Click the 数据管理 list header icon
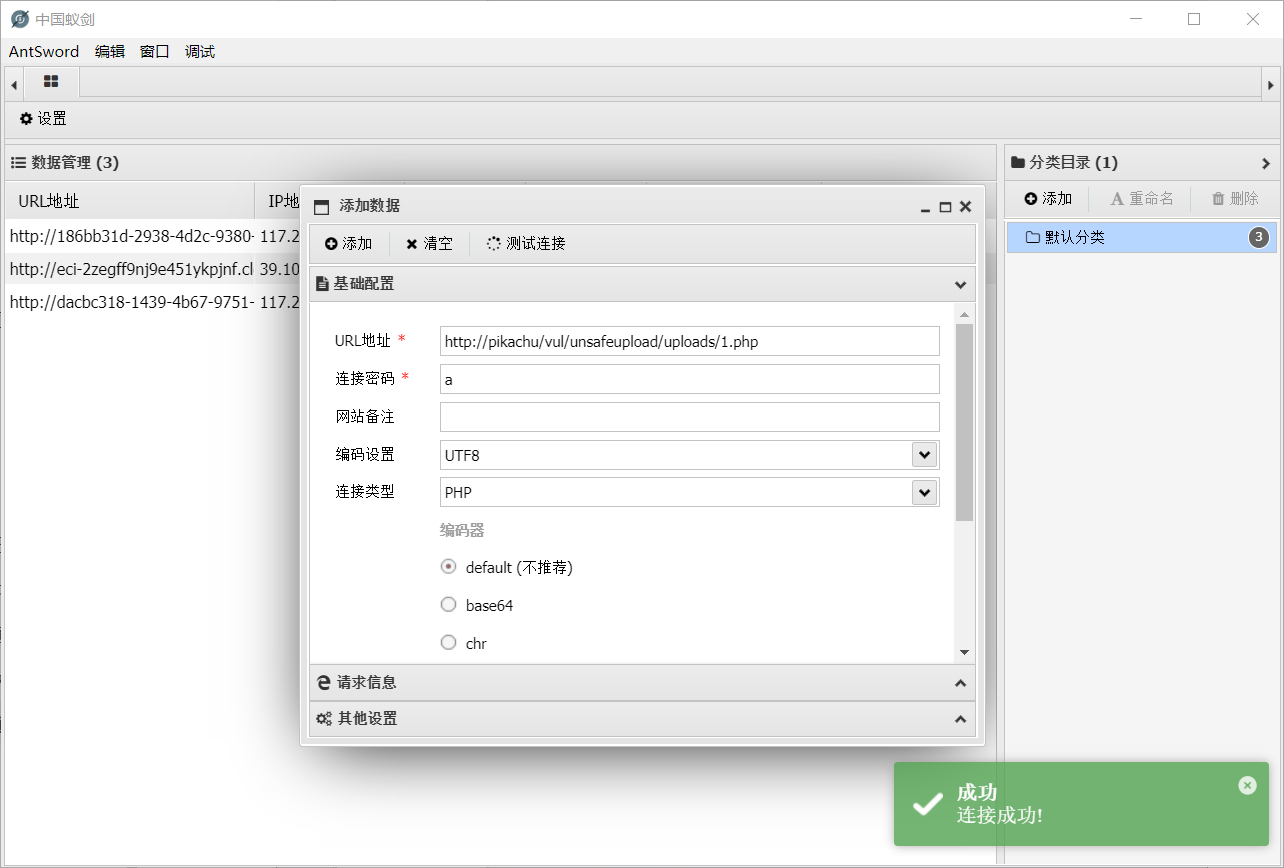Image resolution: width=1284 pixels, height=868 pixels. coord(18,162)
